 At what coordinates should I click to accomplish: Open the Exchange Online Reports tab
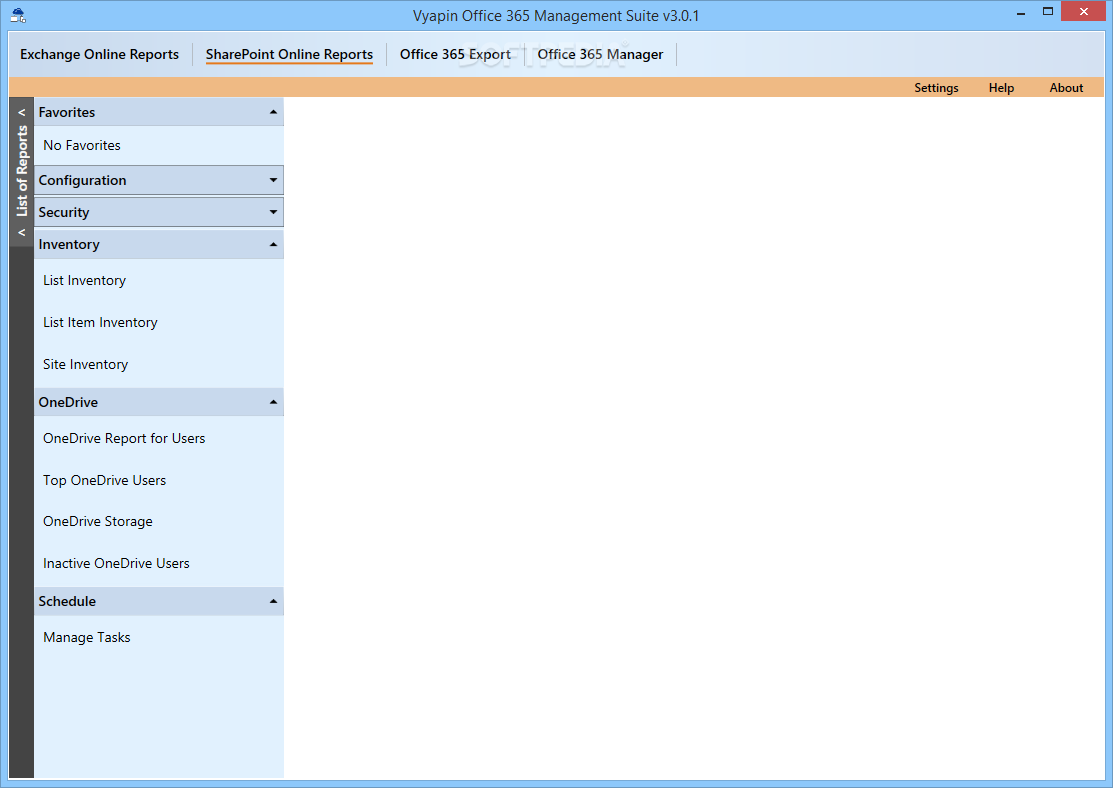click(x=99, y=55)
